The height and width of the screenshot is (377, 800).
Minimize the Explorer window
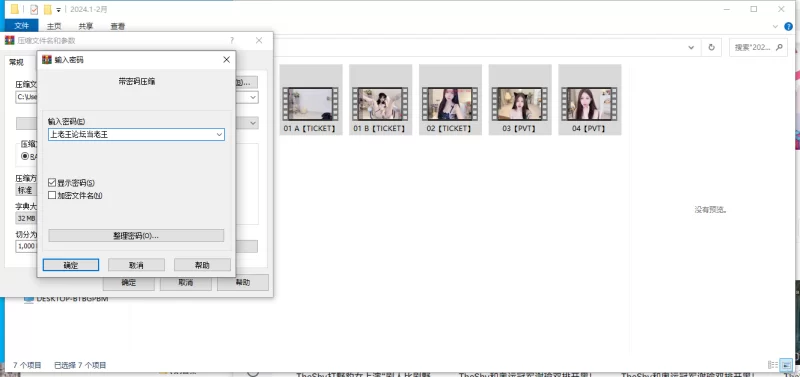coord(727,9)
